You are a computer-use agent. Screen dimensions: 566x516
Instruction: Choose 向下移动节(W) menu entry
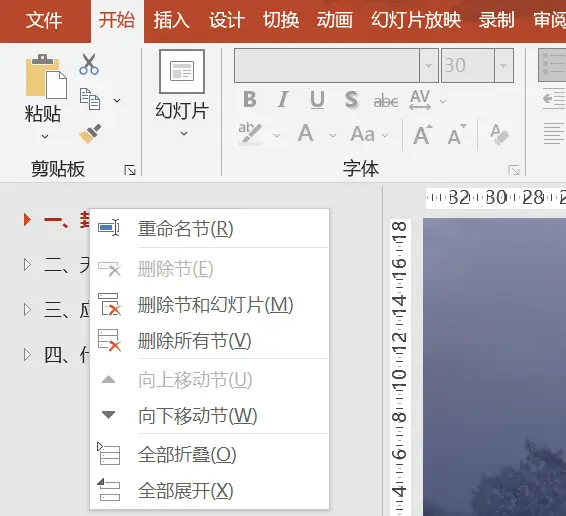pyautogui.click(x=209, y=416)
